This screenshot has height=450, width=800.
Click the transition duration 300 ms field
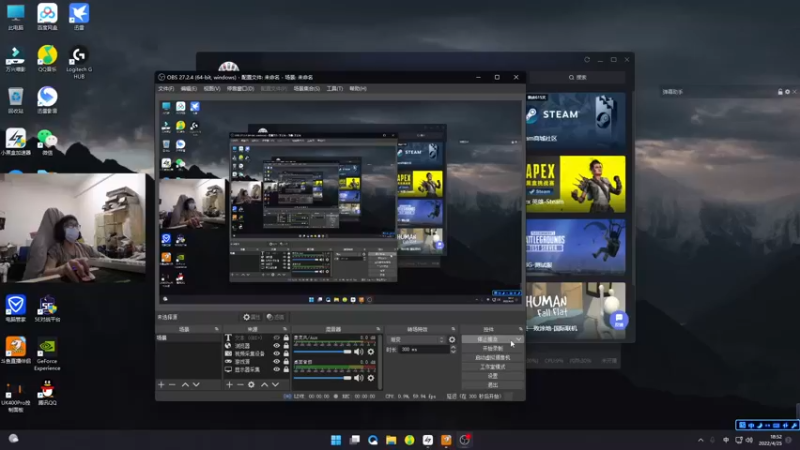coord(424,349)
